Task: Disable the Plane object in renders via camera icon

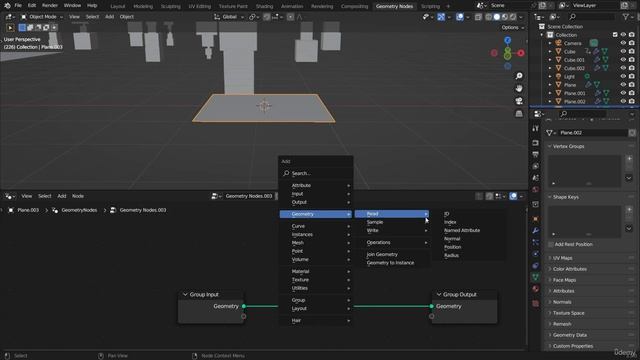Action: pos(631,84)
